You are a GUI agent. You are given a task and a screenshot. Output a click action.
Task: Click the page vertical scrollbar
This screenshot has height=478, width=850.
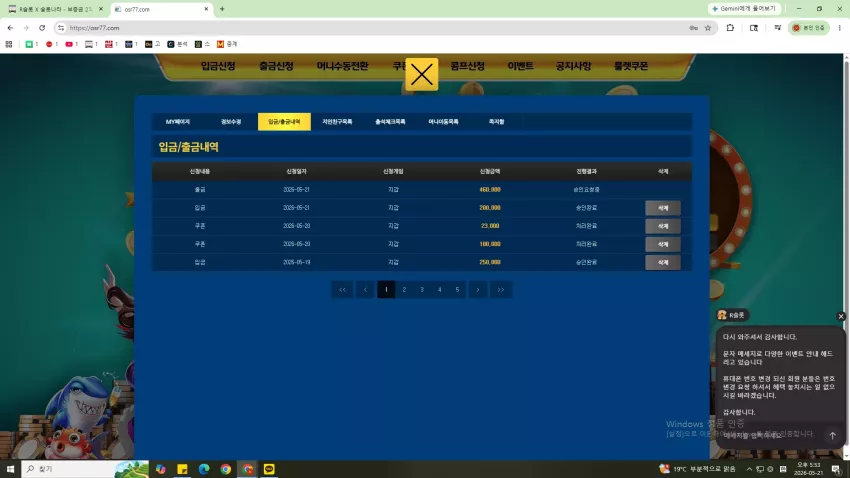click(846, 256)
